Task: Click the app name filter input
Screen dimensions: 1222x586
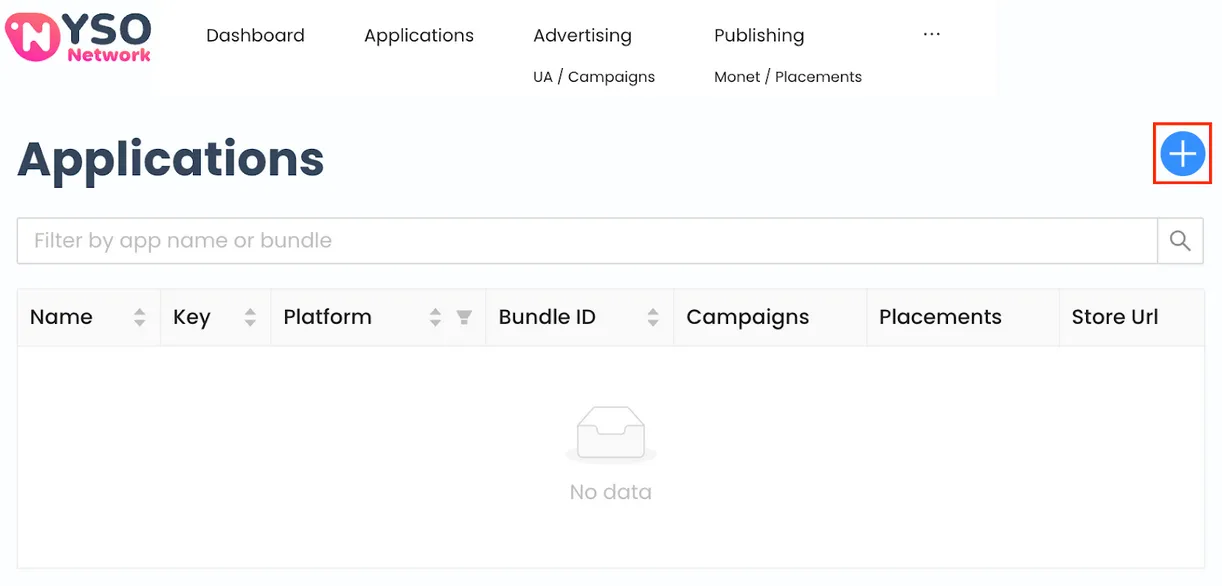Action: coord(585,240)
